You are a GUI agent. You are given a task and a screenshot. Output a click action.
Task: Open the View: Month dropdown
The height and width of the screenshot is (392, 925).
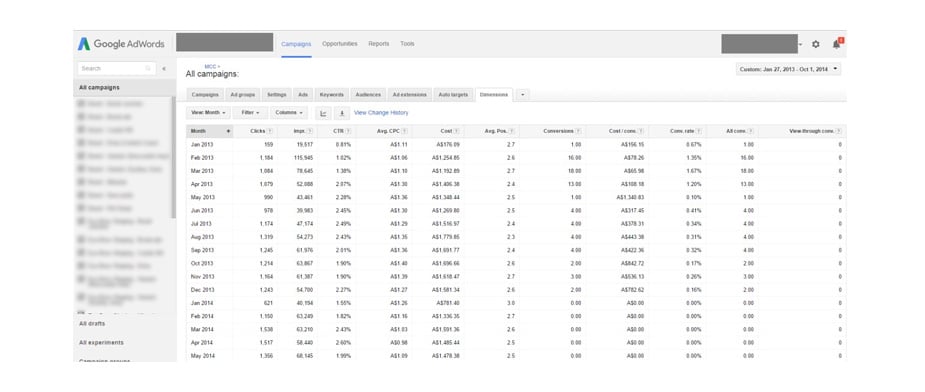pos(208,113)
